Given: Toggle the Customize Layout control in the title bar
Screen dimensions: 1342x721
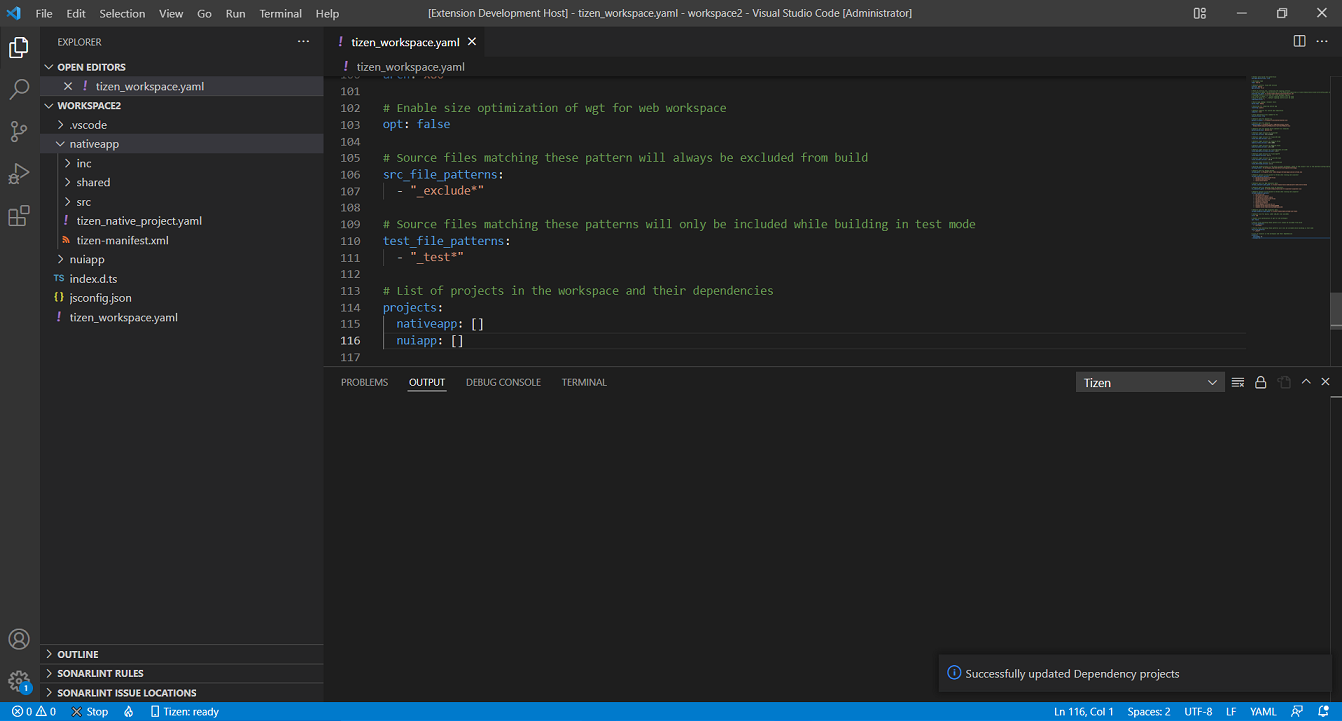Looking at the screenshot, I should point(1199,13).
